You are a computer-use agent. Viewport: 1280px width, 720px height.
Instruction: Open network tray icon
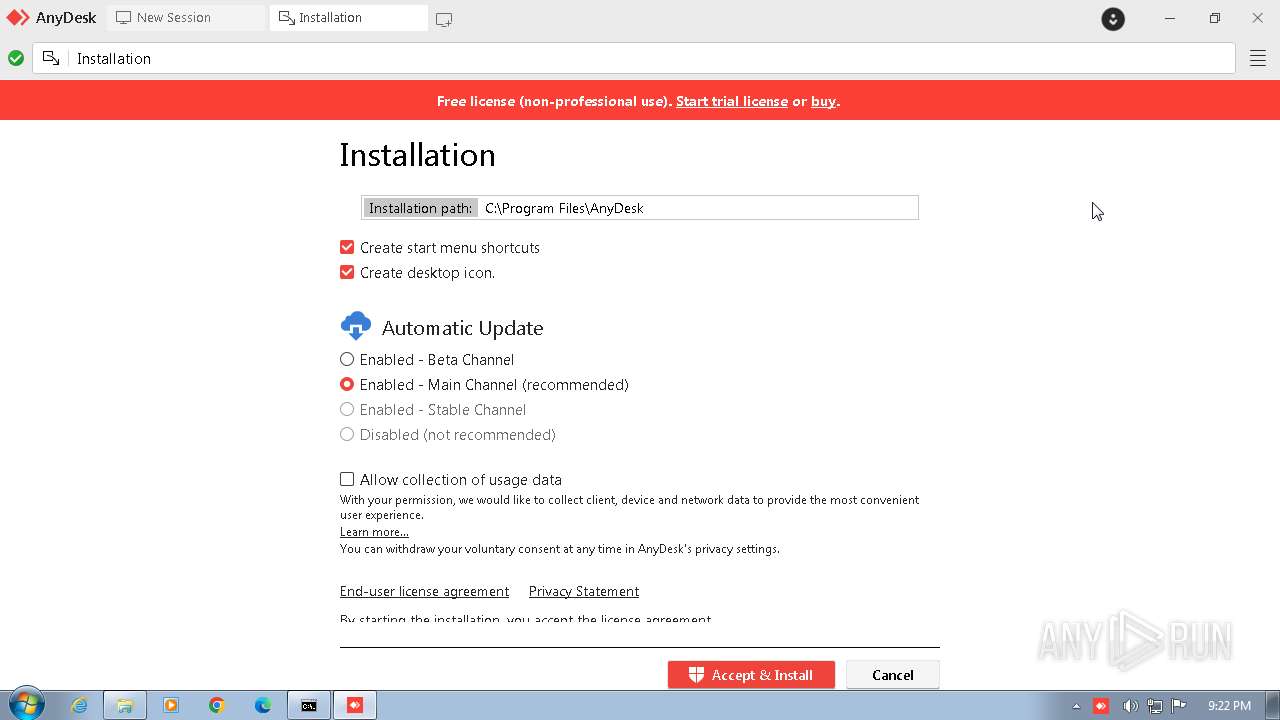click(x=1155, y=706)
